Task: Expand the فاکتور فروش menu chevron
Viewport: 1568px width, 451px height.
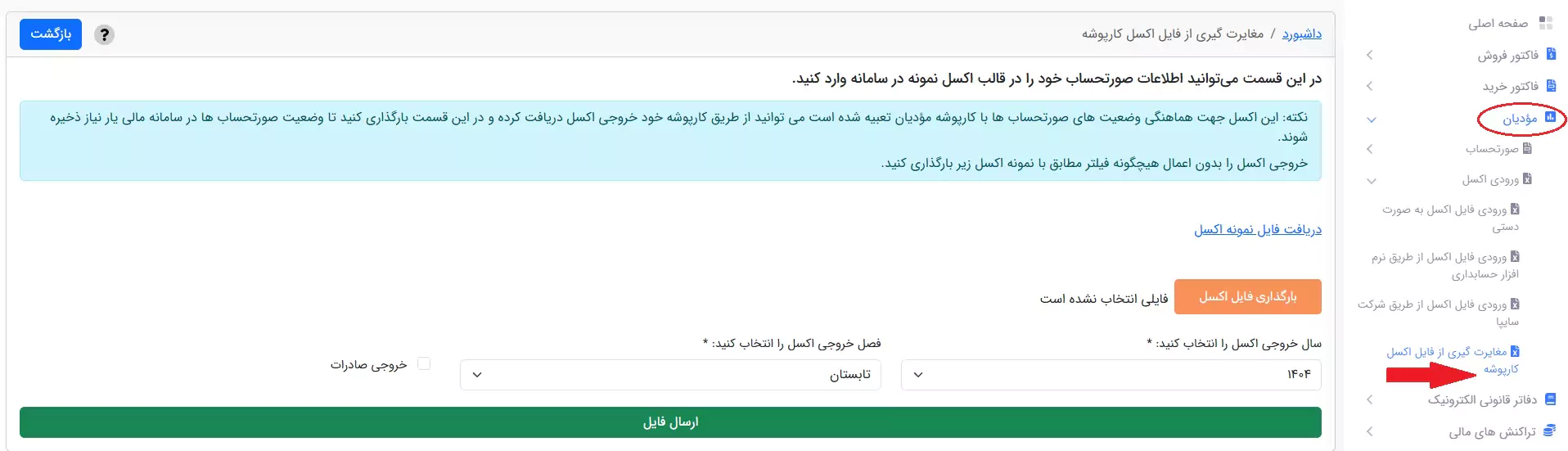Action: click(x=1370, y=55)
